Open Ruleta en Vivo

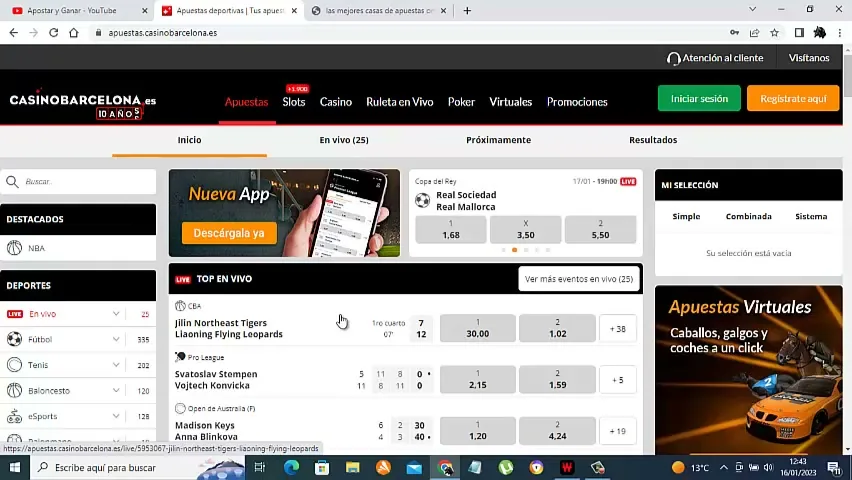(400, 102)
